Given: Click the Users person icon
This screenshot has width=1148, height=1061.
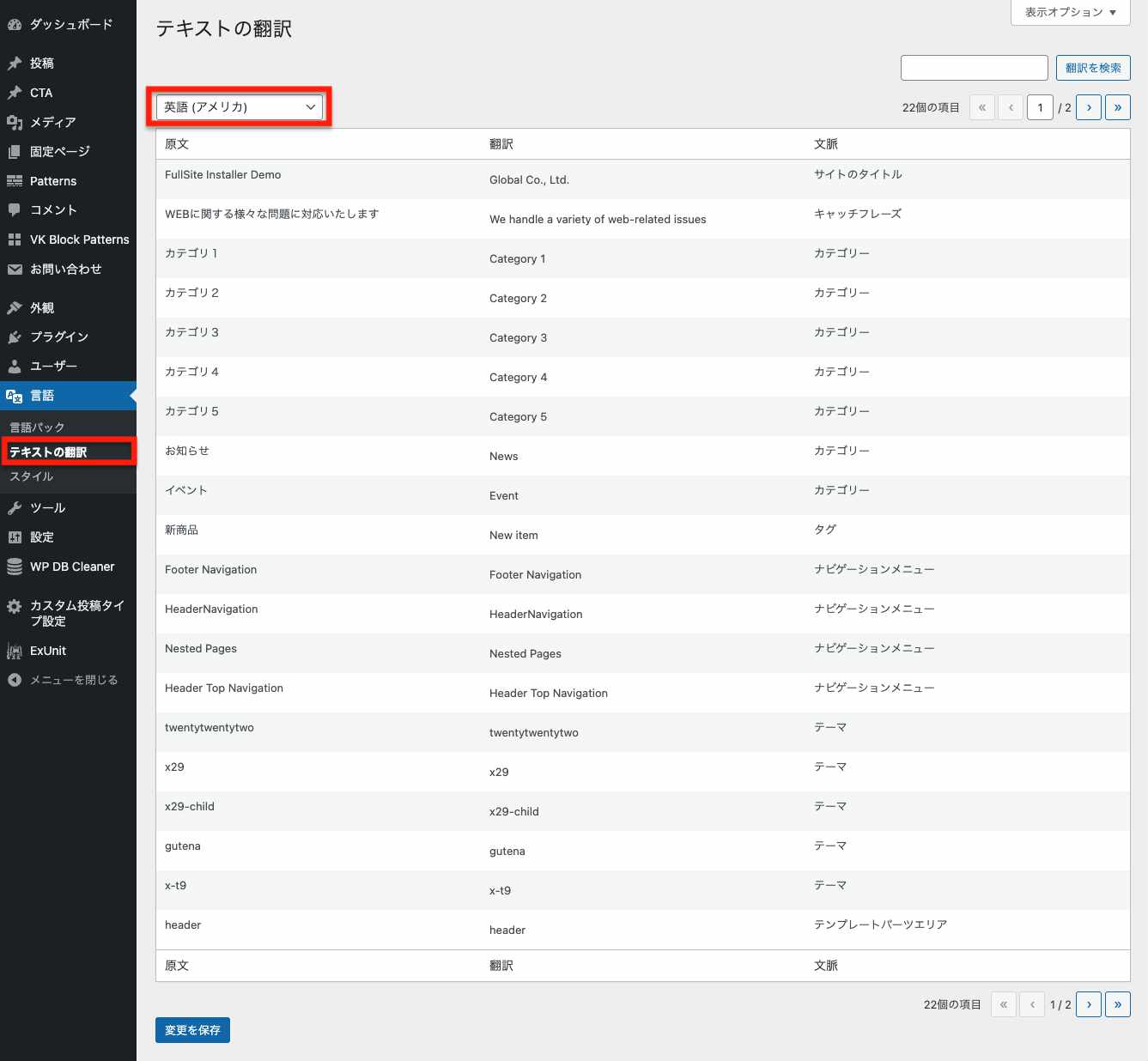Looking at the screenshot, I should (x=15, y=367).
